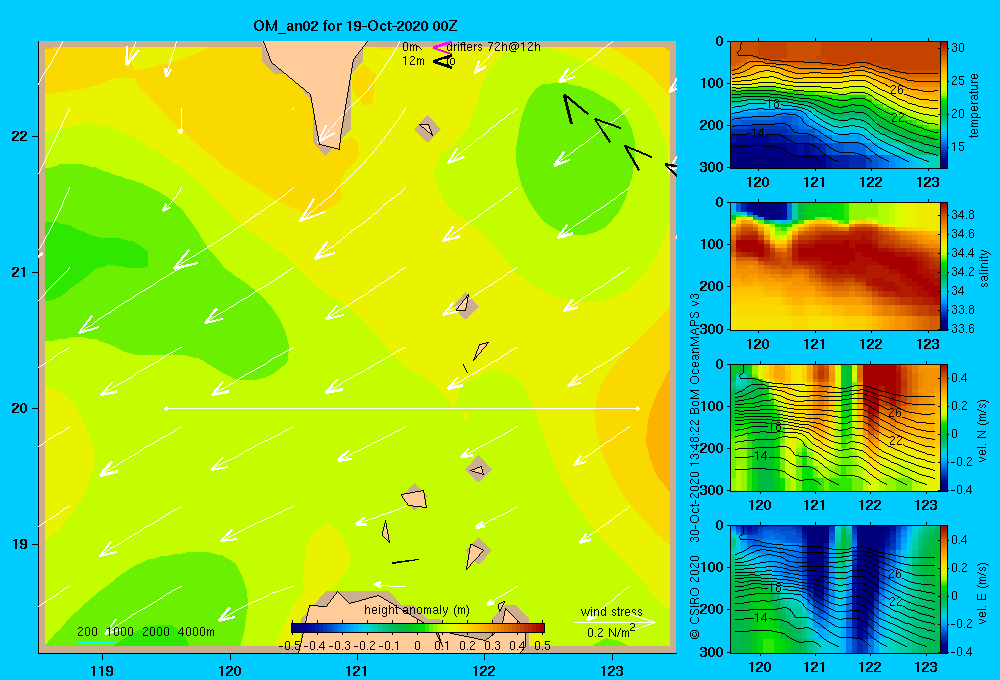The width and height of the screenshot is (1000, 680).
Task: Select the topmost black drifter track arrow on map
Action: point(575,107)
